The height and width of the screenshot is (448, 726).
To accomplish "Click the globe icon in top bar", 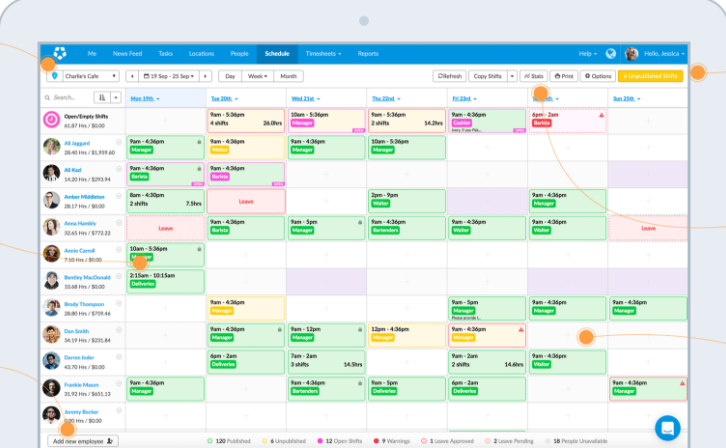I will tap(611, 53).
